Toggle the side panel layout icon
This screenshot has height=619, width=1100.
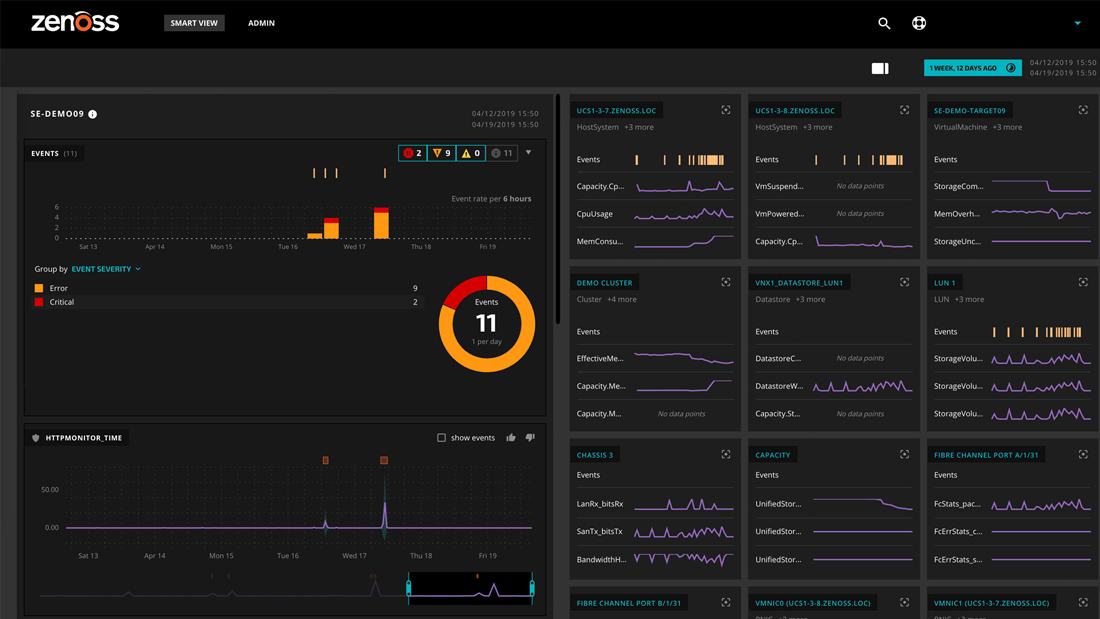880,68
